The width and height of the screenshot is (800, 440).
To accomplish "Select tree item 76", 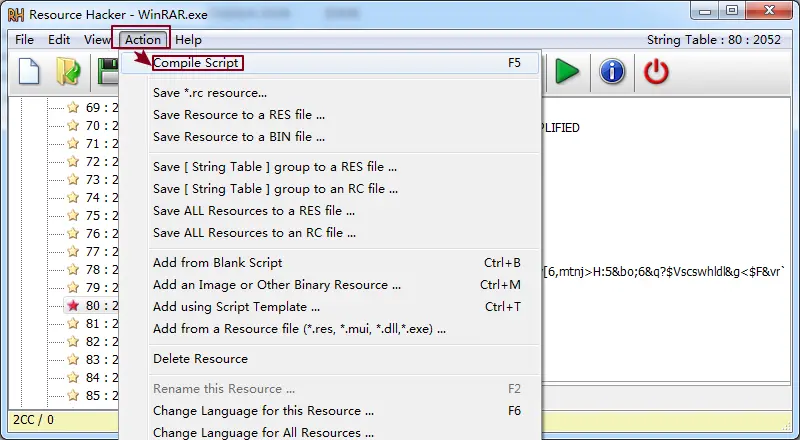I will coord(101,233).
